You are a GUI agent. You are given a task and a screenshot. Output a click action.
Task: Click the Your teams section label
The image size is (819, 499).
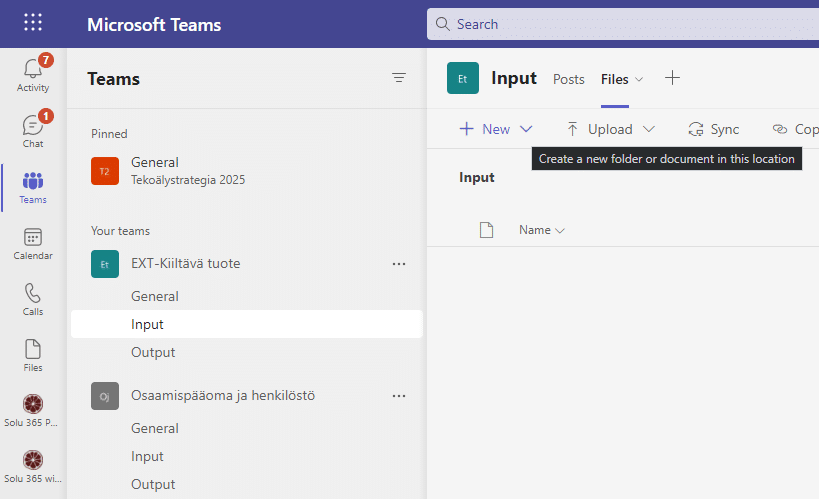120,231
